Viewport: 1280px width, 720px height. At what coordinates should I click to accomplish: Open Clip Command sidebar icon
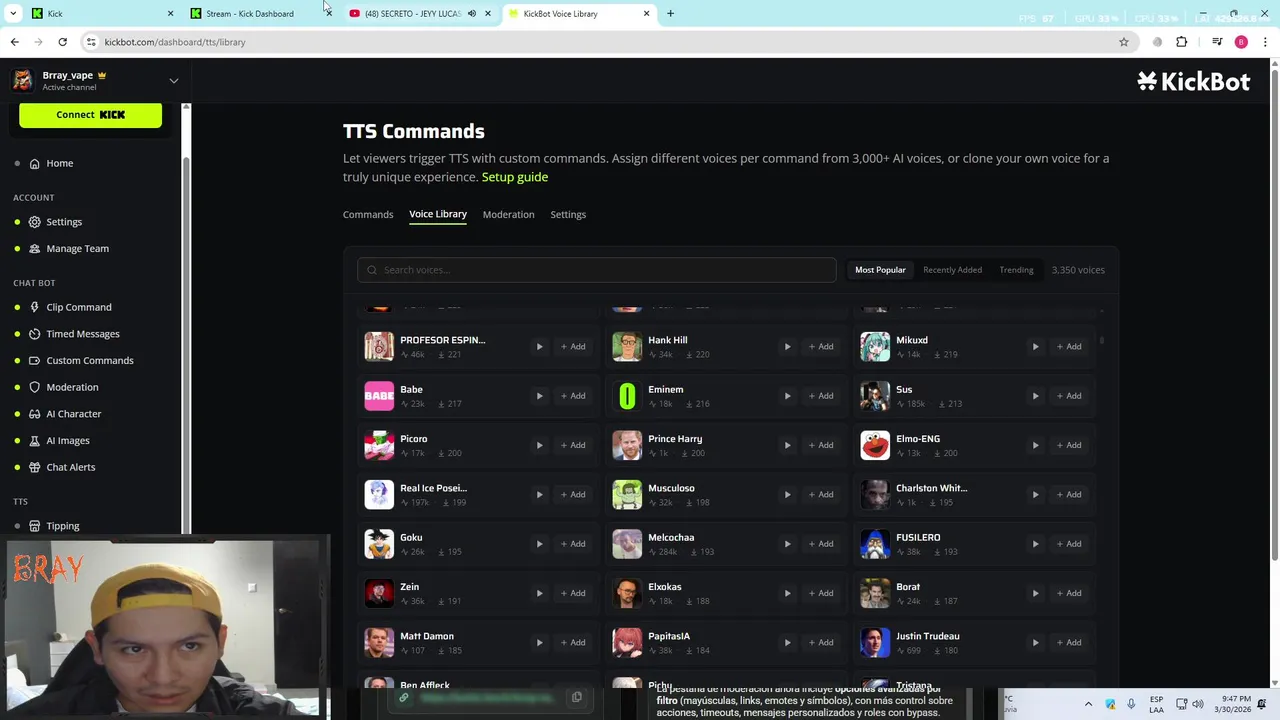(x=35, y=307)
